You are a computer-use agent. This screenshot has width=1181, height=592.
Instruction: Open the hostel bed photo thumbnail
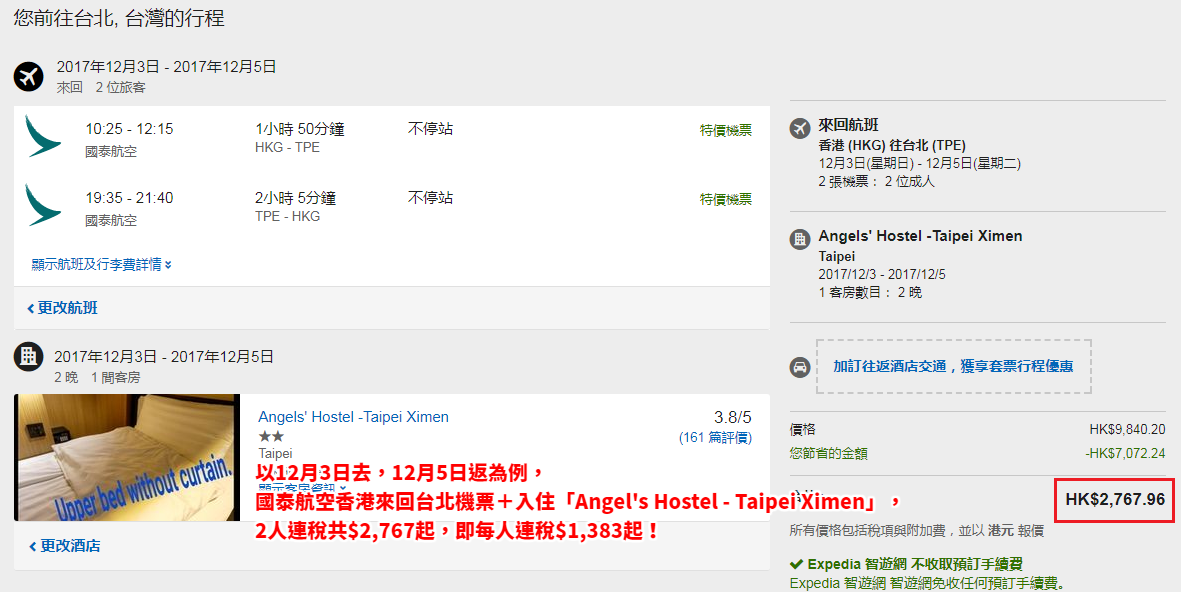click(127, 457)
